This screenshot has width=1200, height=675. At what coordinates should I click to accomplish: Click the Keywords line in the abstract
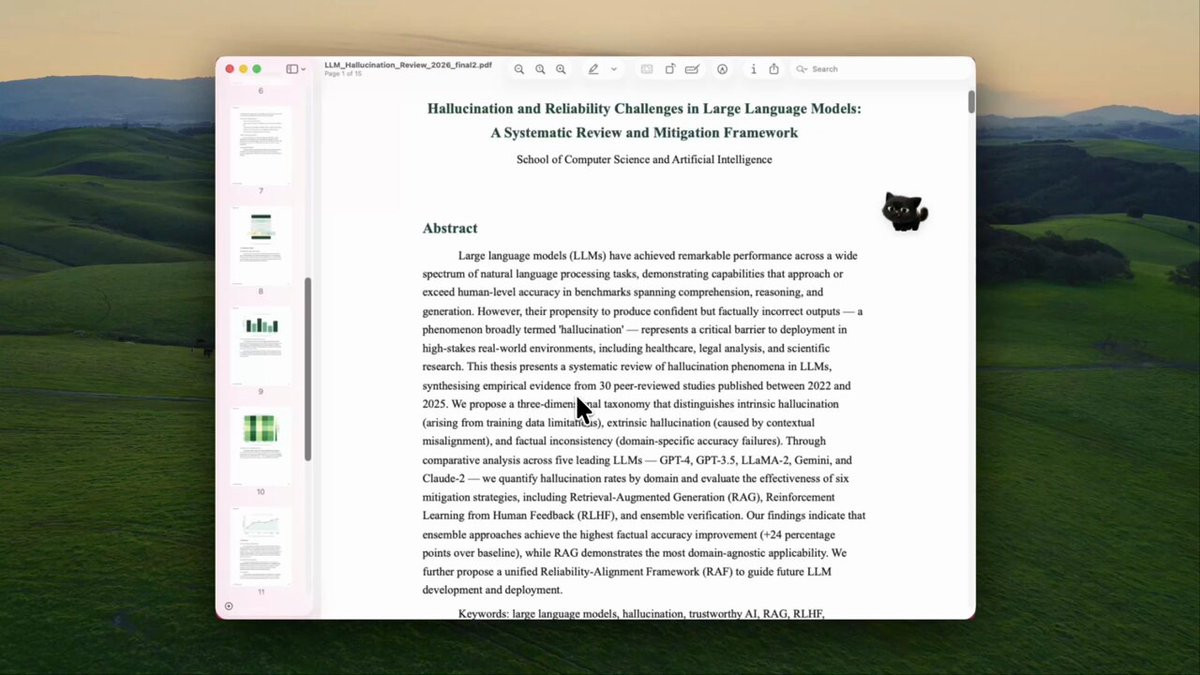641,613
